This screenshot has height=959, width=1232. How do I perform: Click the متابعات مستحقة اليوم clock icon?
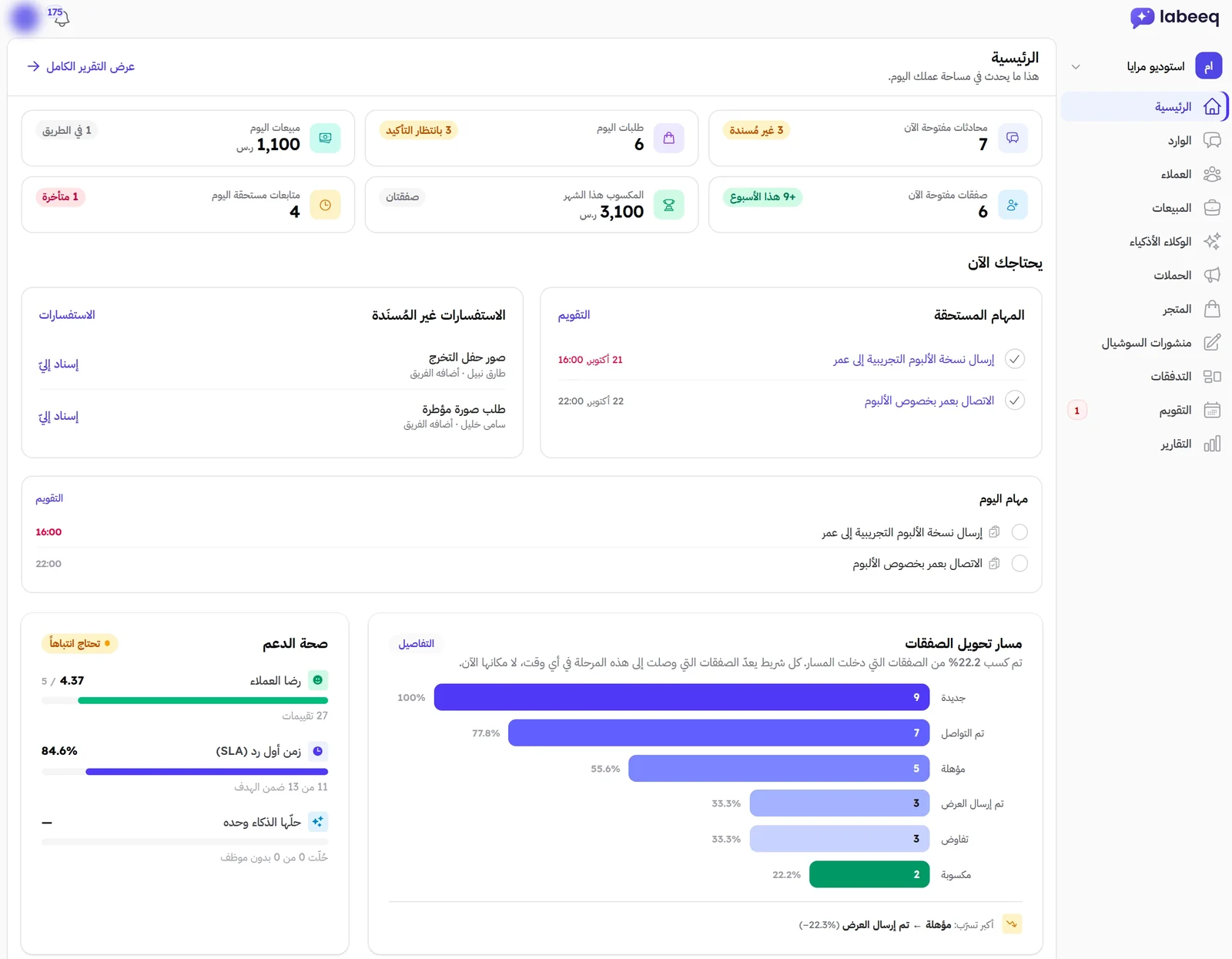pyautogui.click(x=325, y=205)
